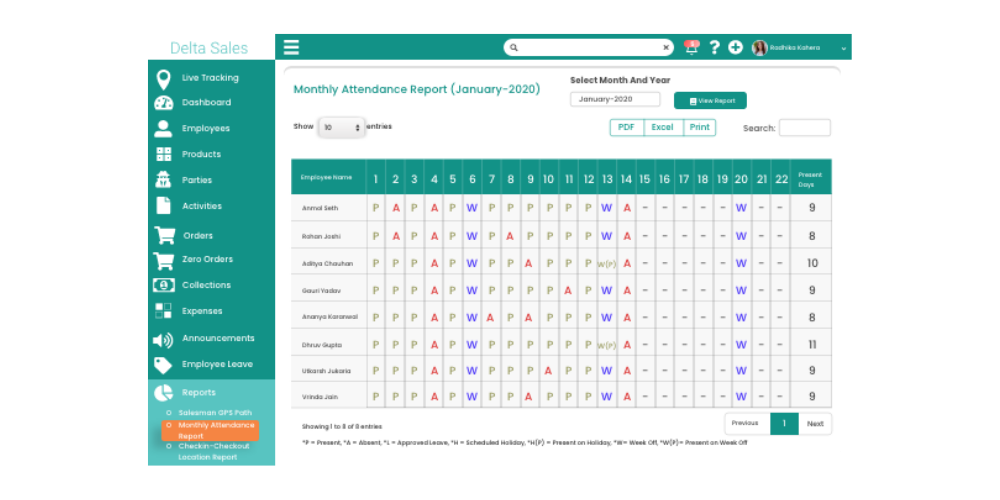The image size is (1000, 500).
Task: Sort by Employee Name column header
Action: click(328, 177)
